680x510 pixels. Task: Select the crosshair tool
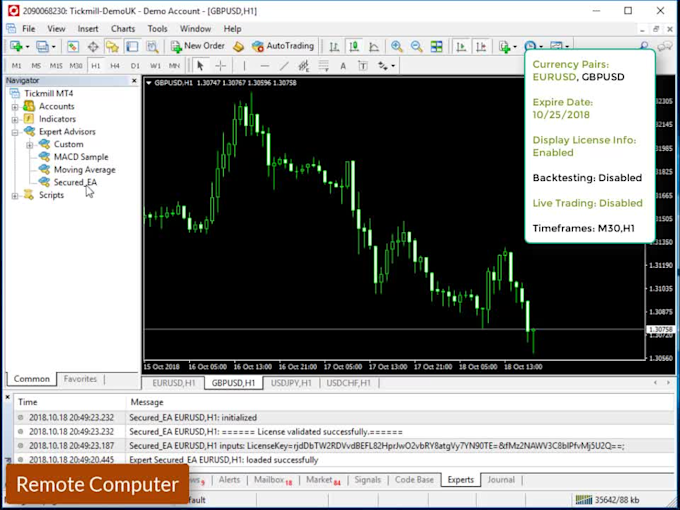[221, 66]
